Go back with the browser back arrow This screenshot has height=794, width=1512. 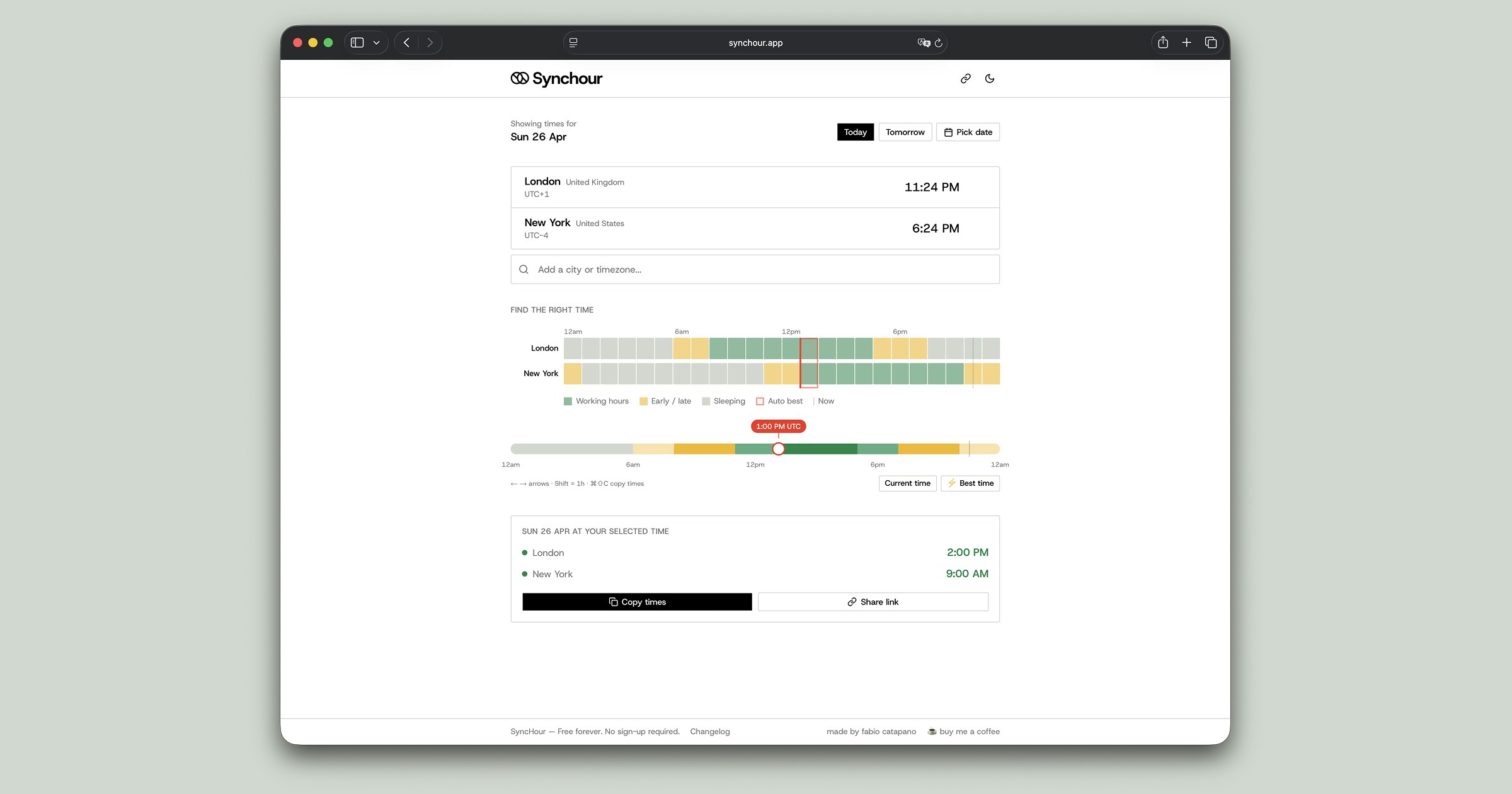(406, 43)
